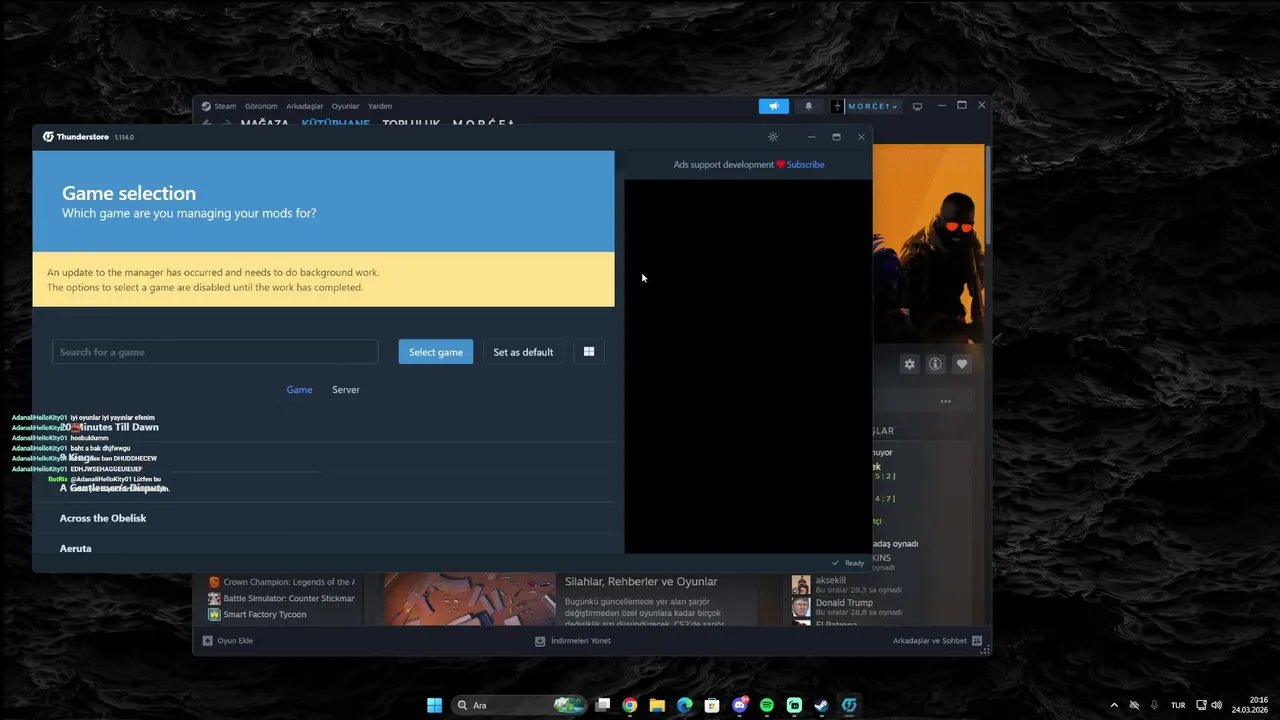
Task: Open the green app icon beside Spotify
Action: (794, 705)
